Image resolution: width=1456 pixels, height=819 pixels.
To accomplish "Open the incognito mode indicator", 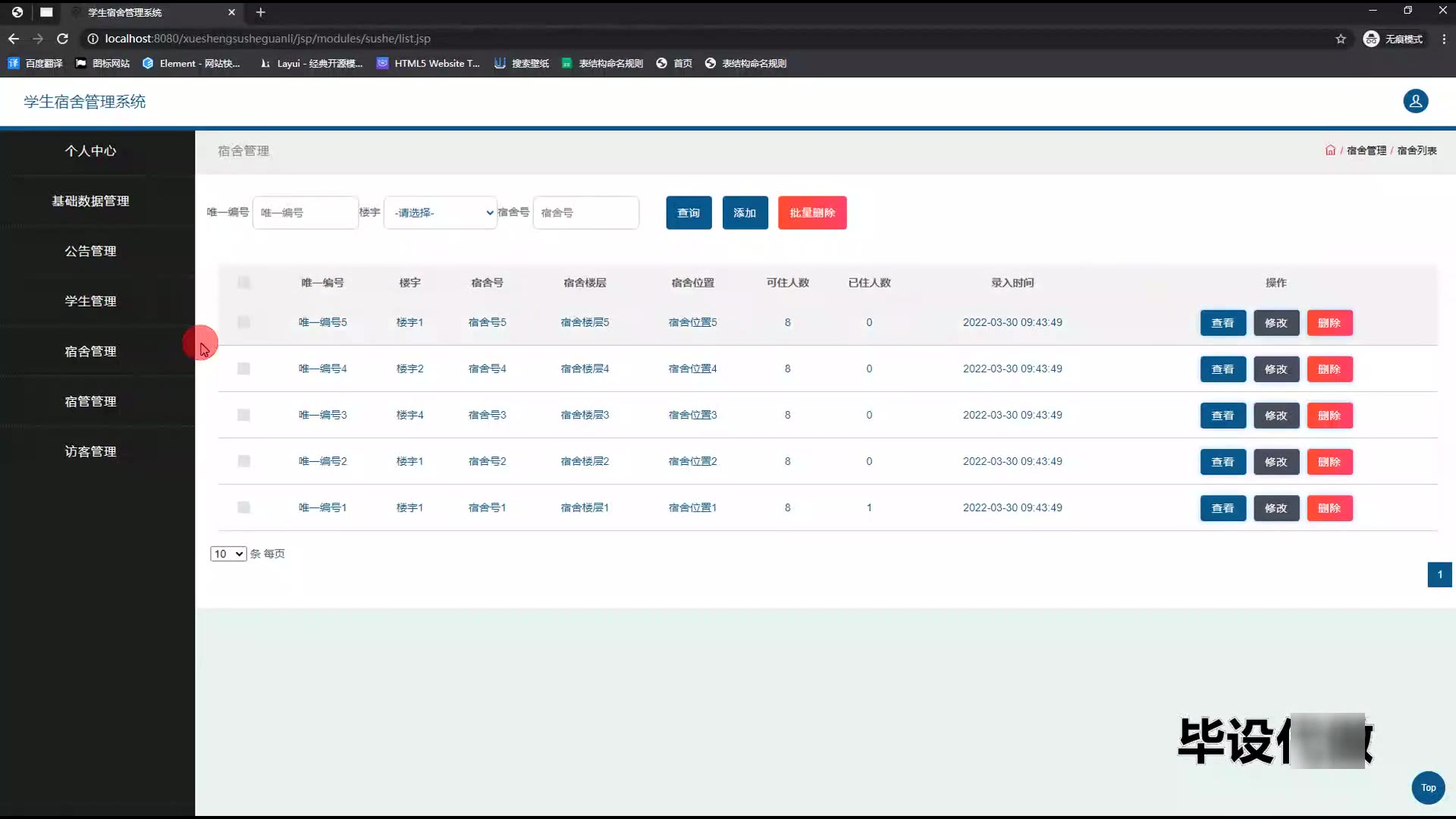I will point(1393,39).
